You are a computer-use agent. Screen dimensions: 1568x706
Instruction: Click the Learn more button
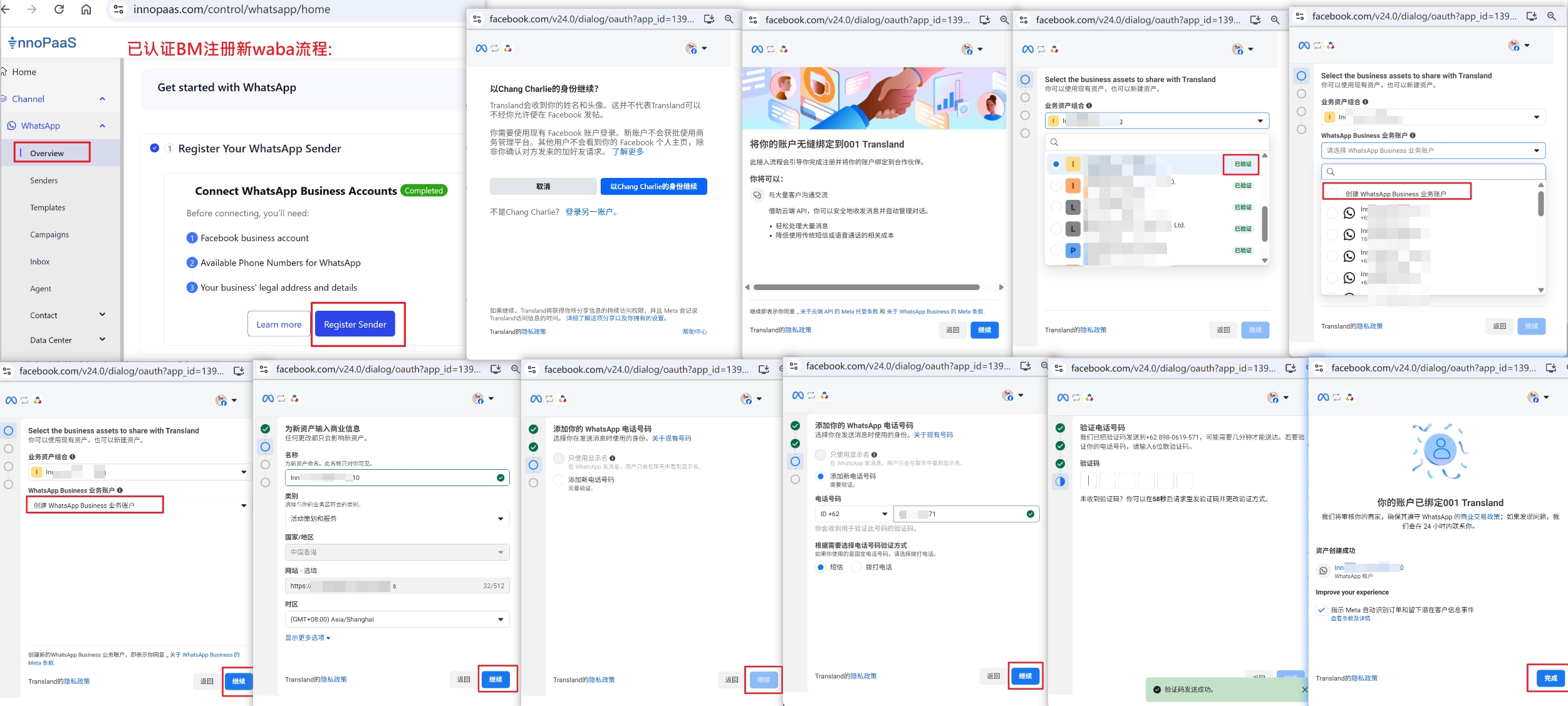[x=279, y=324]
